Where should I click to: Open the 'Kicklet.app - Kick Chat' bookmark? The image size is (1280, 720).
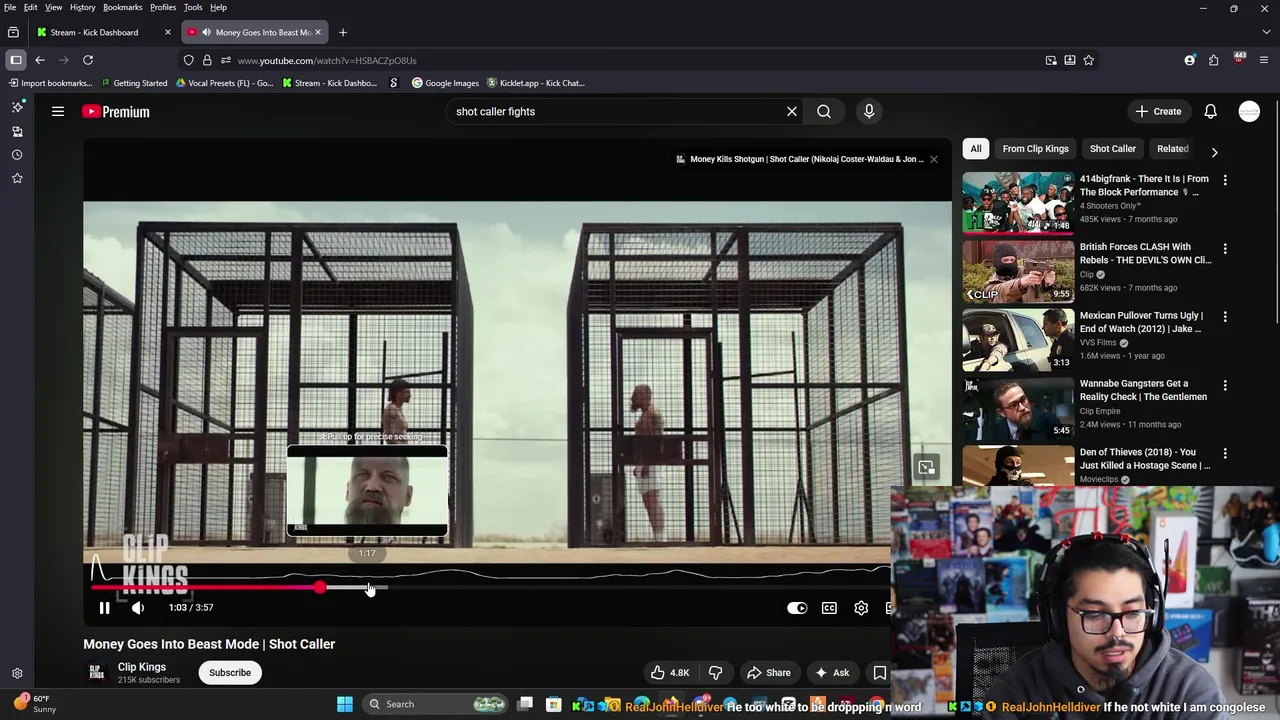[535, 83]
